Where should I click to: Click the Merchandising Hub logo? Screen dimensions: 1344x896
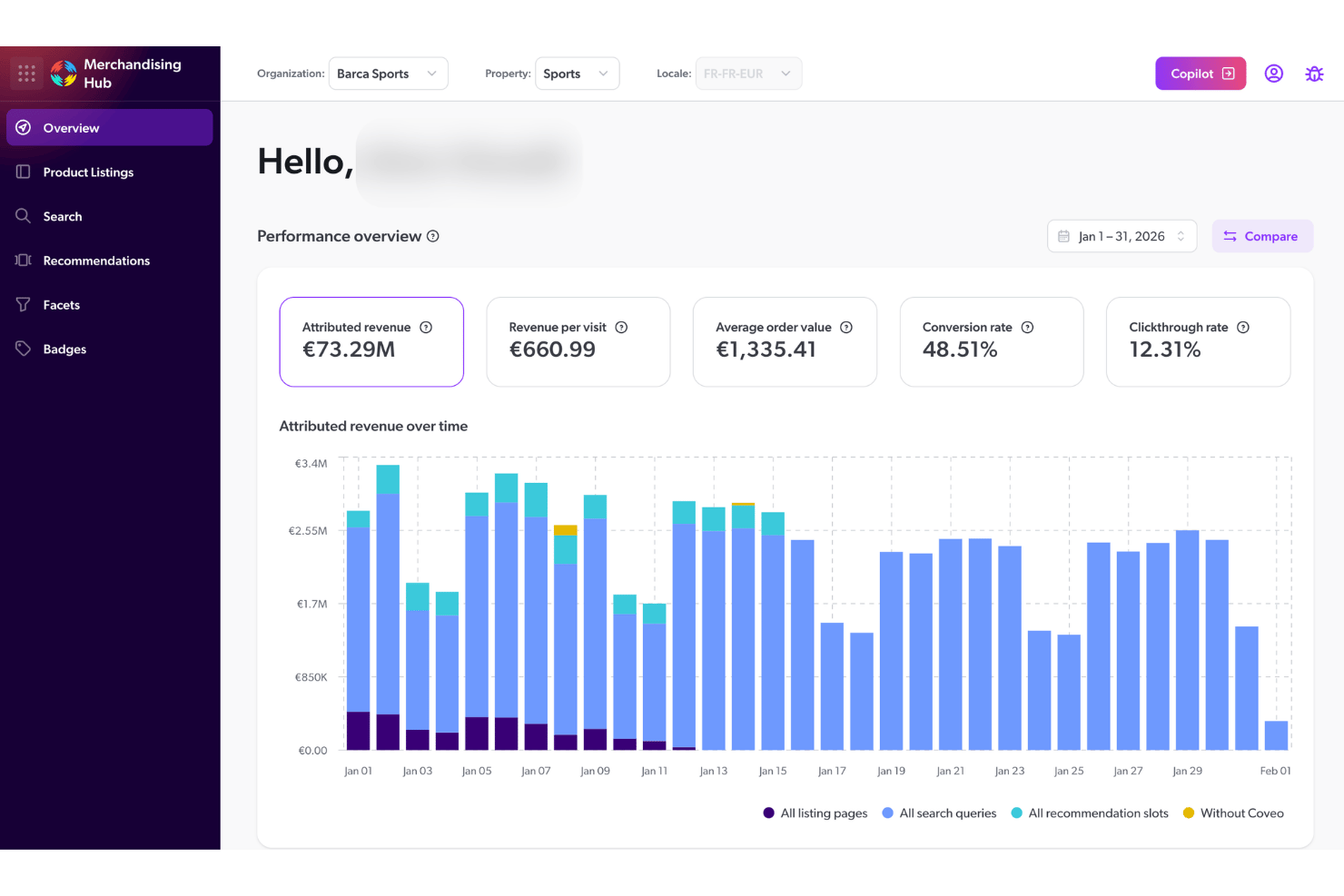pyautogui.click(x=64, y=74)
